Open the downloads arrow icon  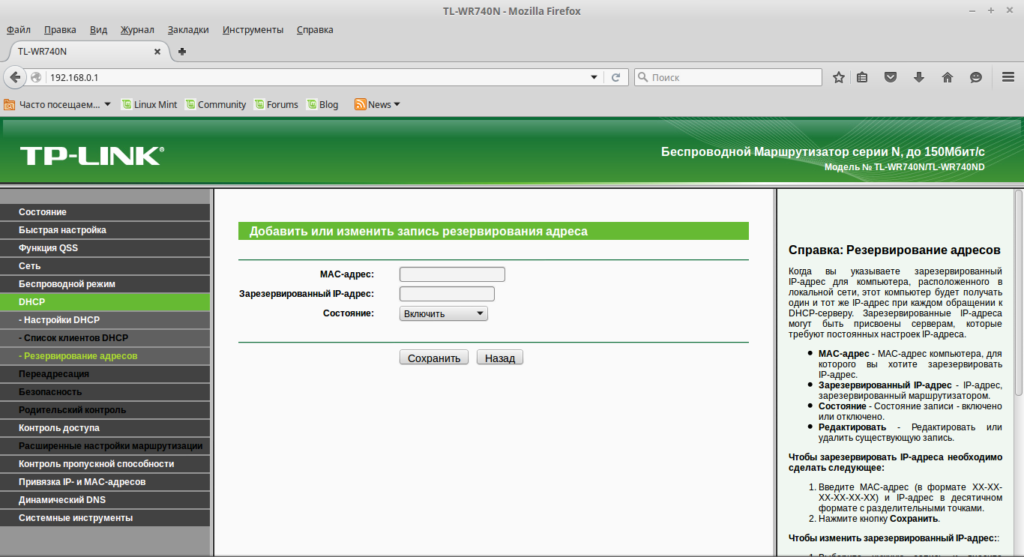[919, 77]
